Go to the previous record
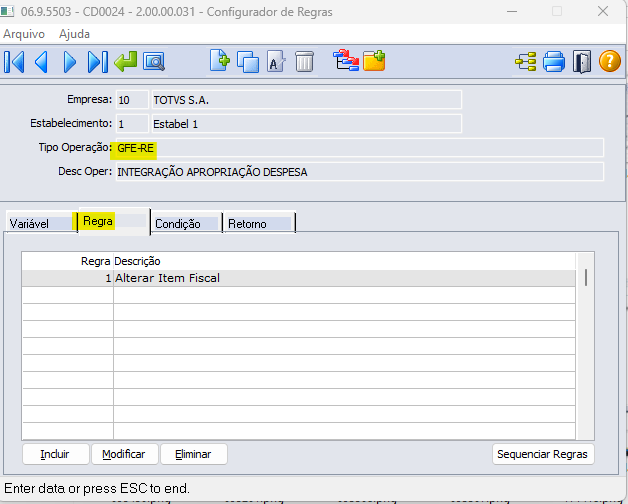Viewport: 628px width, 504px height. pos(42,62)
